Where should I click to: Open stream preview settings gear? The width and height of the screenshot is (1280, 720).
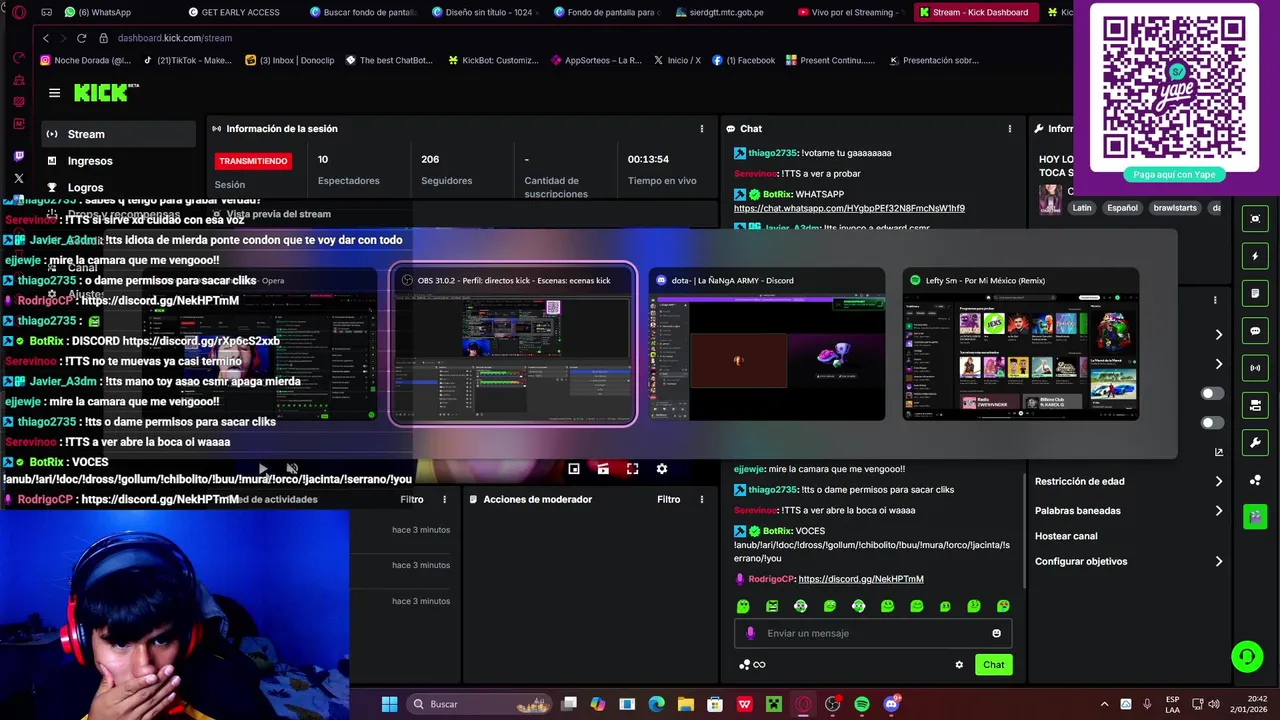(661, 468)
